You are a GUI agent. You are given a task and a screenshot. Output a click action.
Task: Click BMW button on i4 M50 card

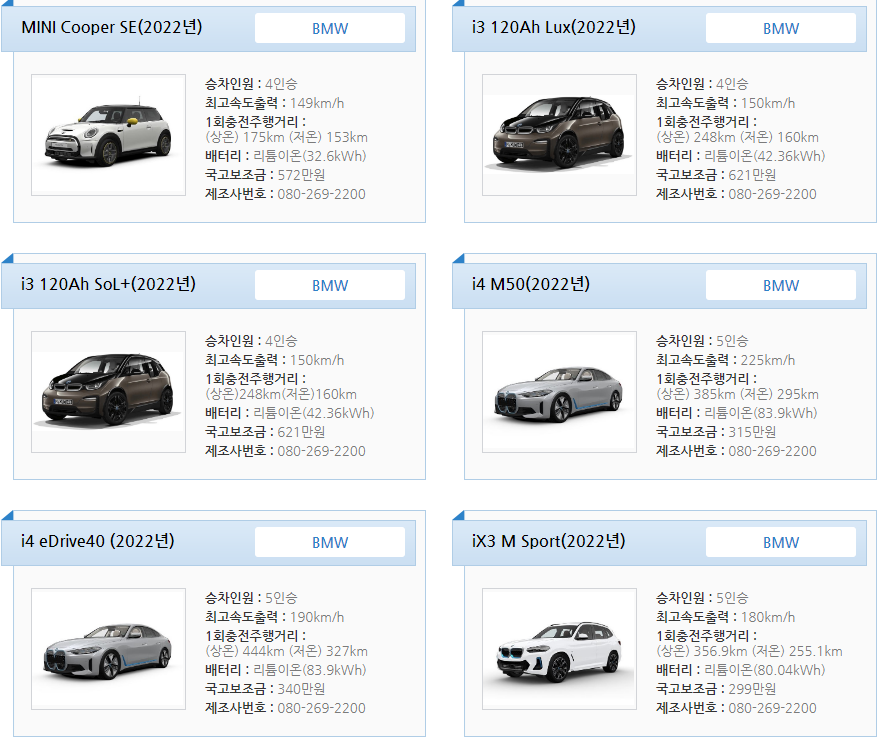tap(780, 285)
